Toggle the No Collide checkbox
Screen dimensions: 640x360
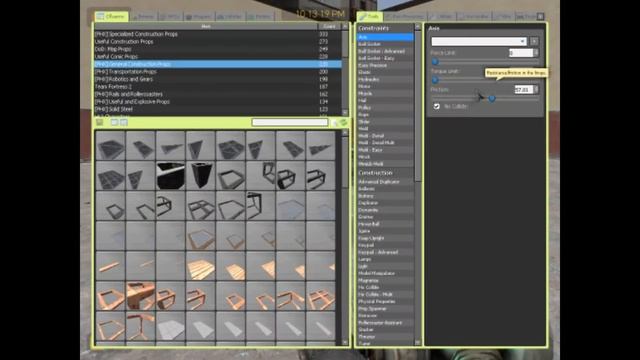click(x=437, y=106)
